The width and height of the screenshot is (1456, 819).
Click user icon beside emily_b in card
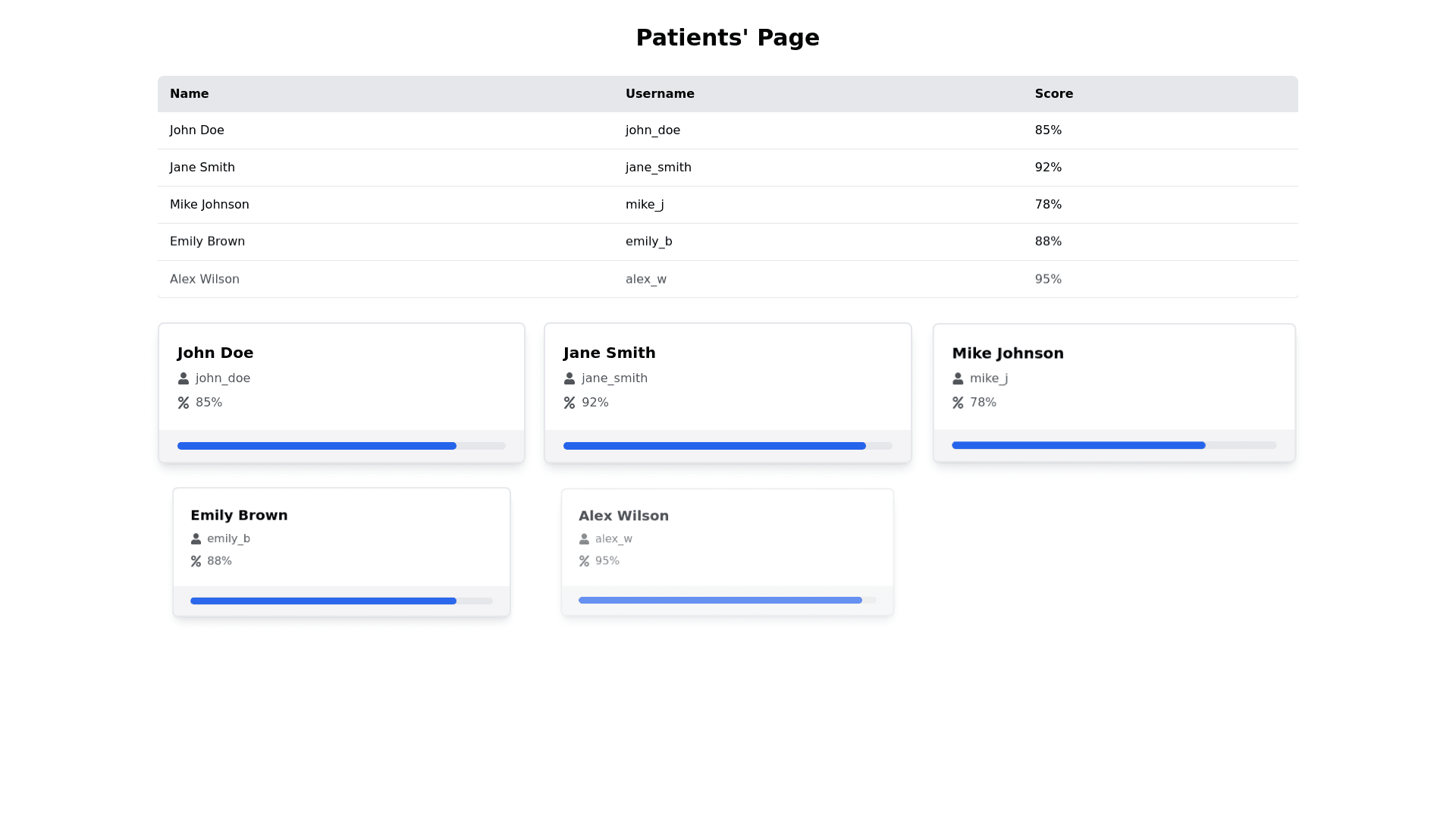click(x=196, y=539)
